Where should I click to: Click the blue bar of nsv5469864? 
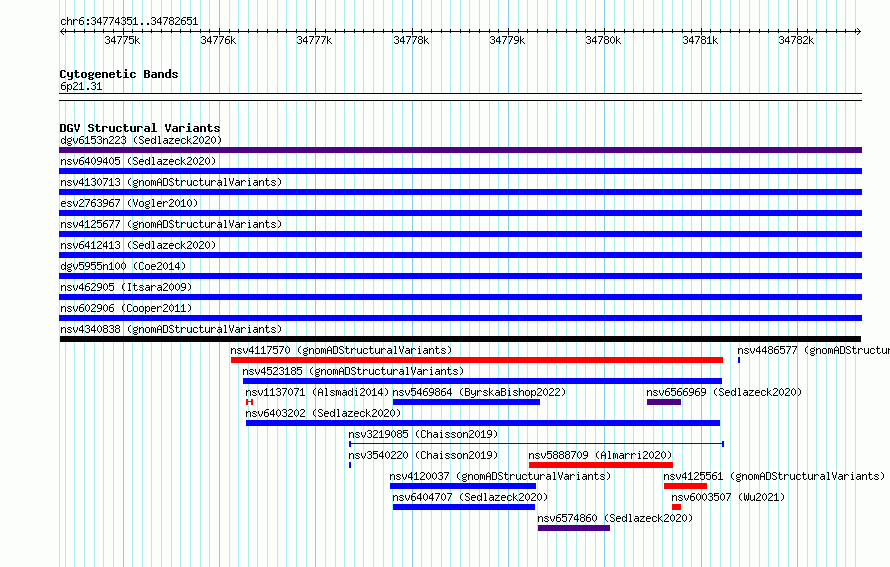(466, 402)
